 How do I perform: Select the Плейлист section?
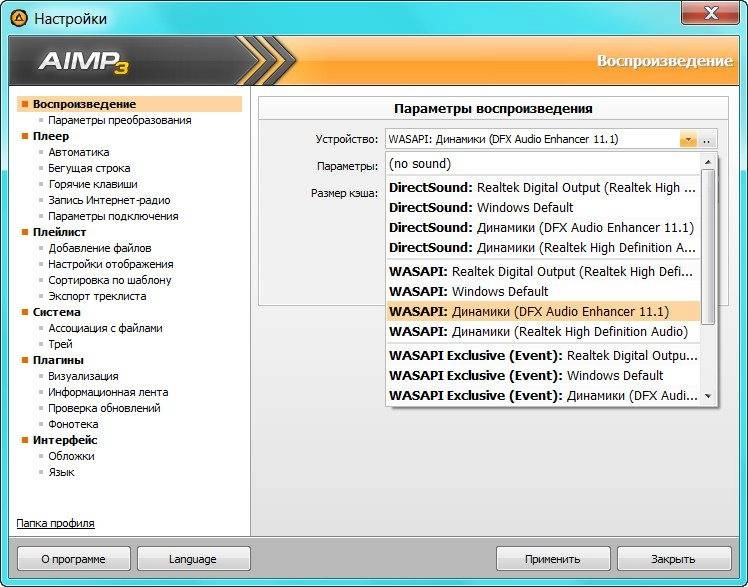[59, 232]
